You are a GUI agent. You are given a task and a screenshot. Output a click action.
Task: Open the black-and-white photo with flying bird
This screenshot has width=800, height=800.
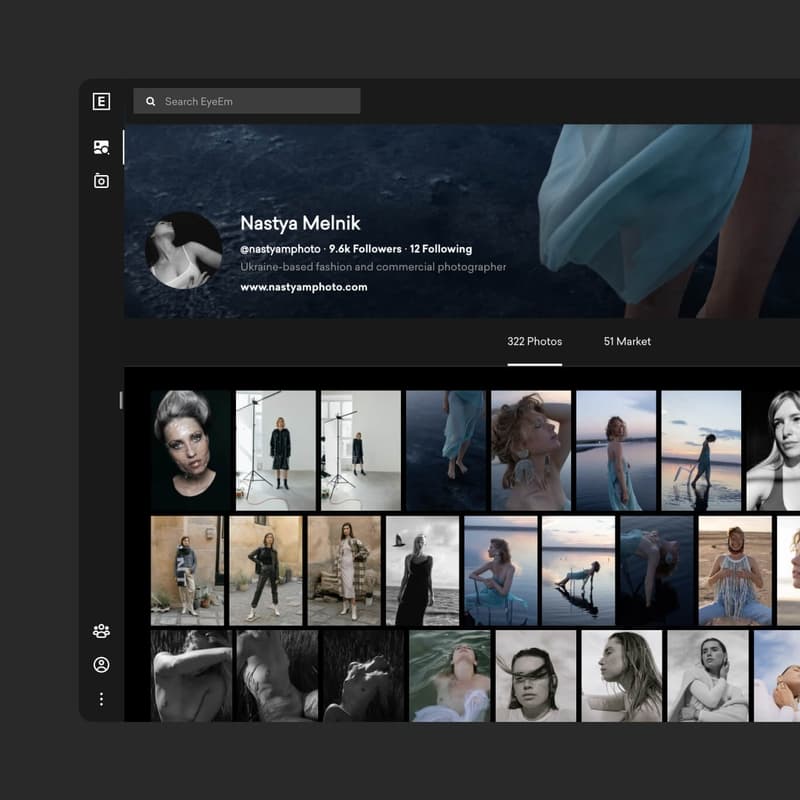(x=422, y=570)
